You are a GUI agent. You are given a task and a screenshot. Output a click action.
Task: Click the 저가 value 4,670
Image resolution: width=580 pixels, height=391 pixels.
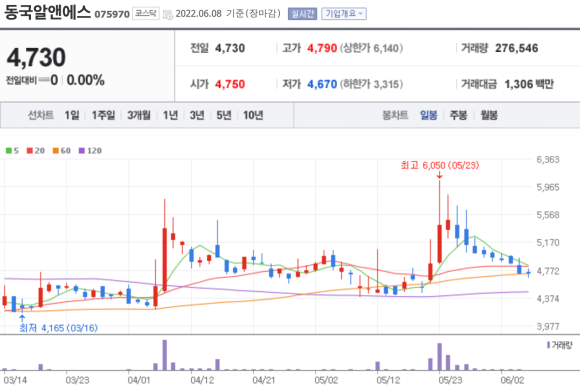322,84
